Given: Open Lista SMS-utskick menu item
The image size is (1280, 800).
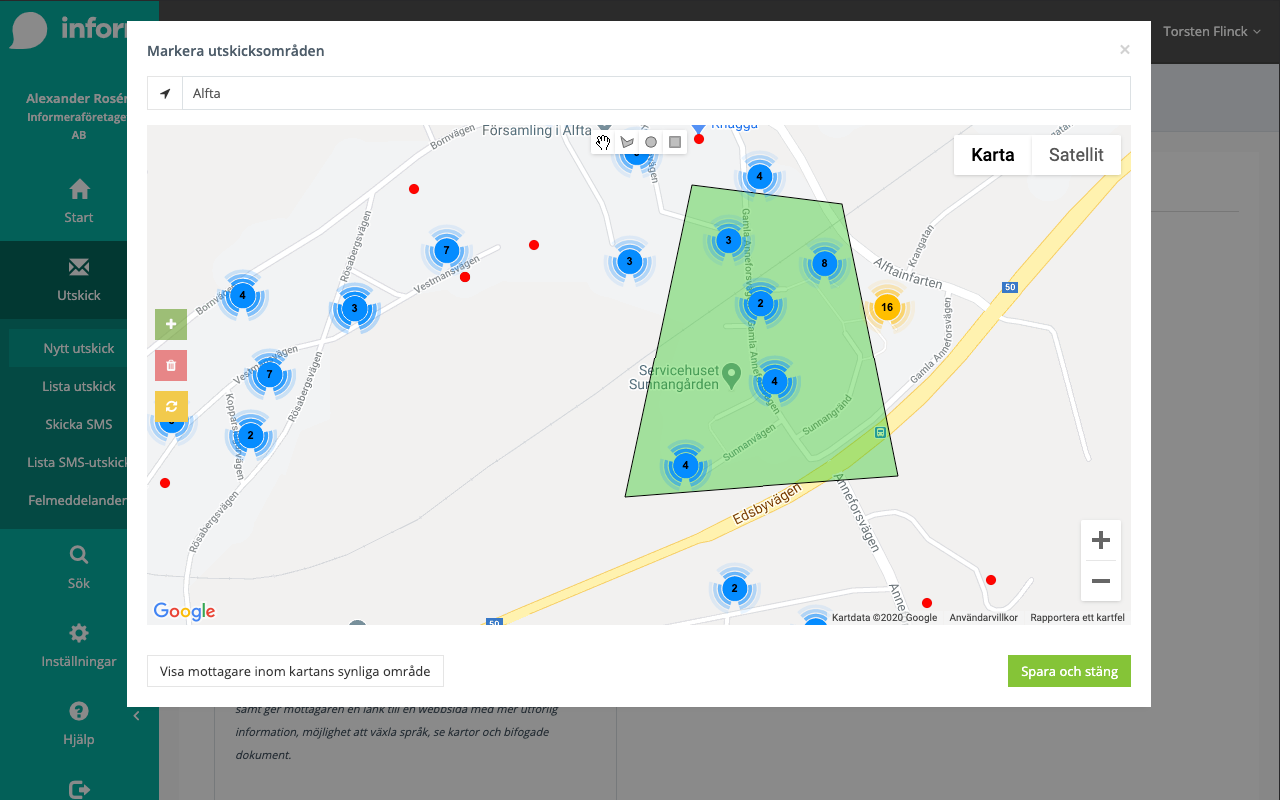Looking at the screenshot, I should coord(79,462).
